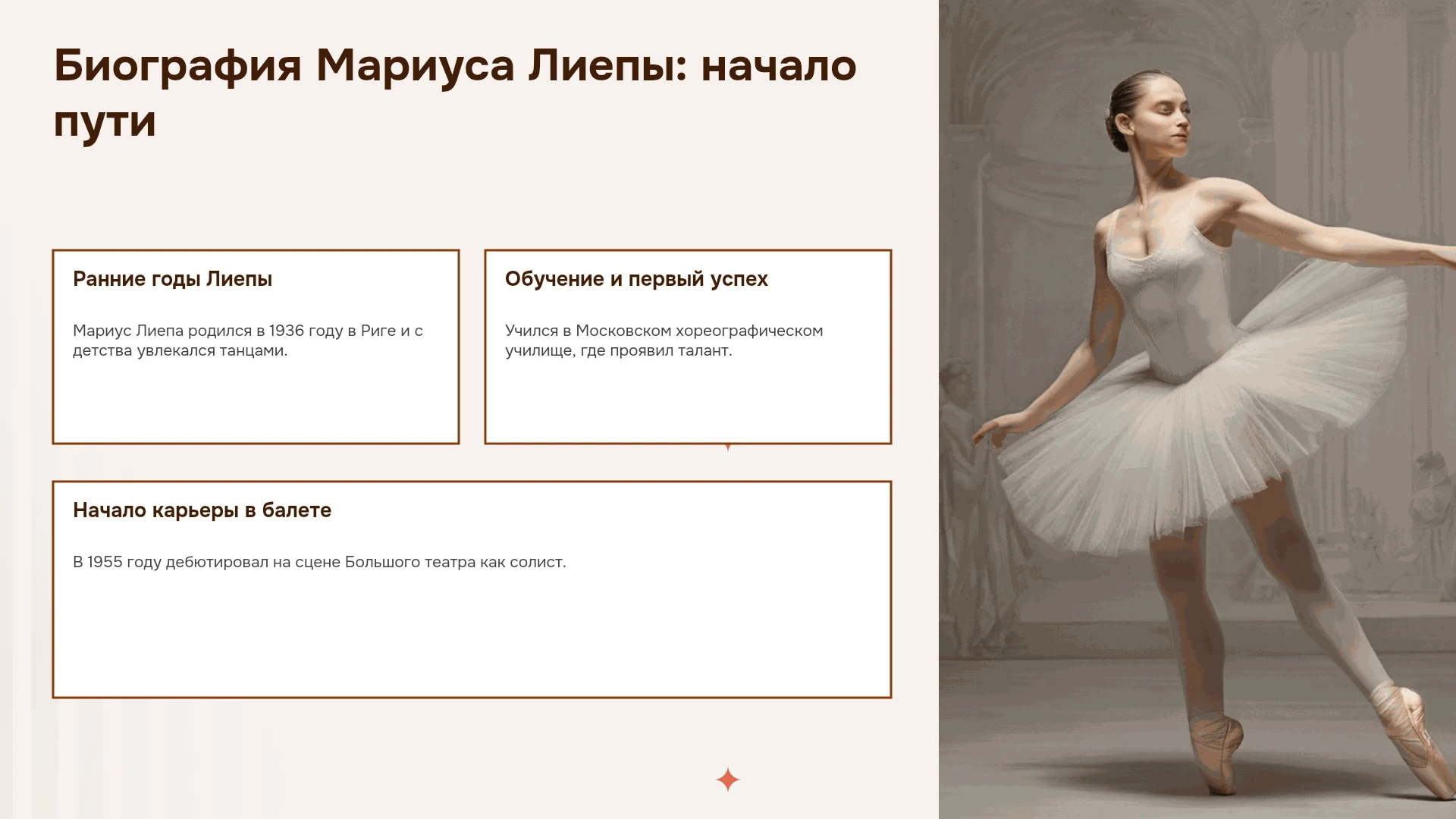Select the ballerina image on the right
The width and height of the screenshot is (1456, 819).
1197,409
